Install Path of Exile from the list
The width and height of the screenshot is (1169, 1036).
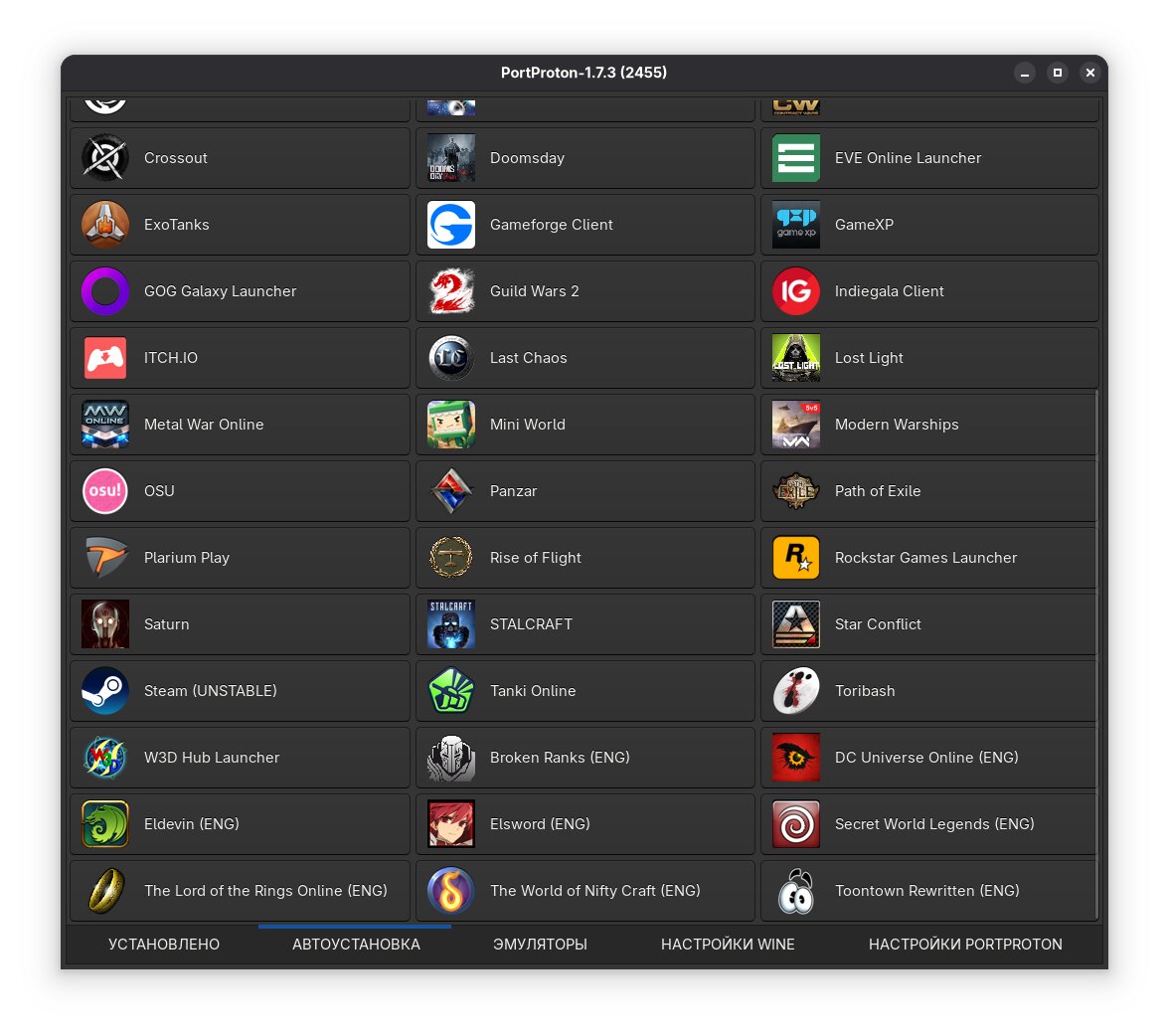click(x=929, y=491)
